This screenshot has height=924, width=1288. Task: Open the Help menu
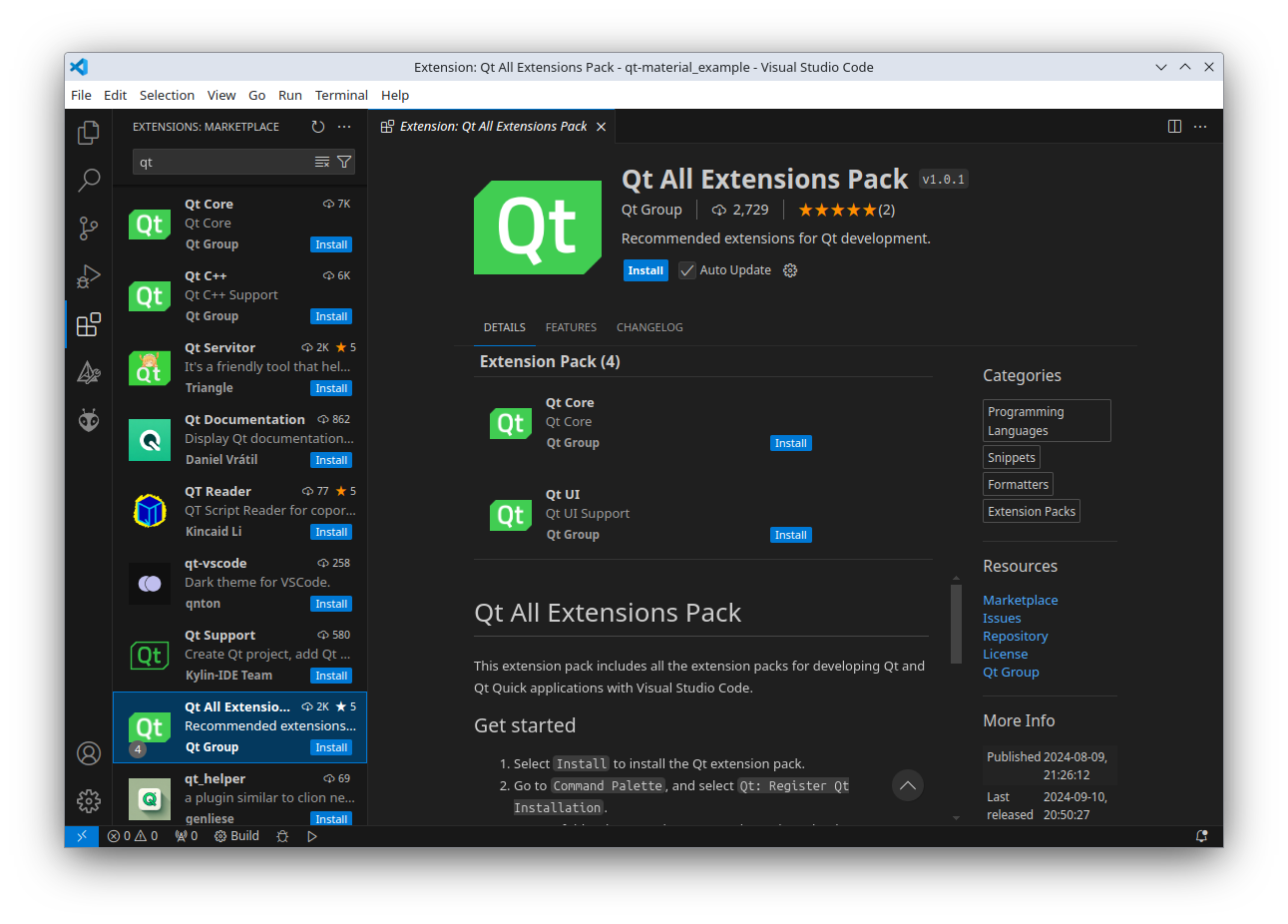tap(395, 95)
